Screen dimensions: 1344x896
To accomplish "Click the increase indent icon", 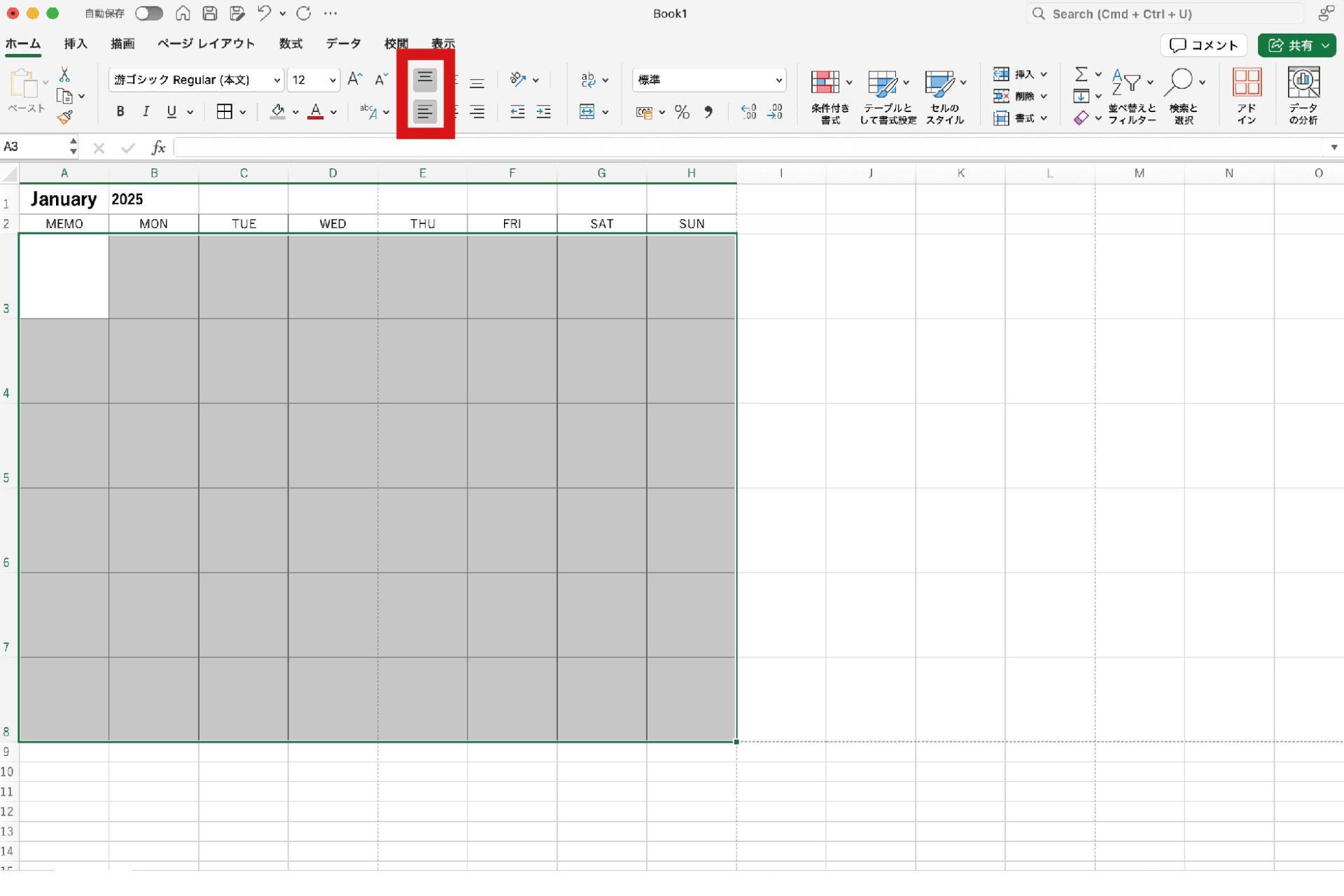I will 544,112.
